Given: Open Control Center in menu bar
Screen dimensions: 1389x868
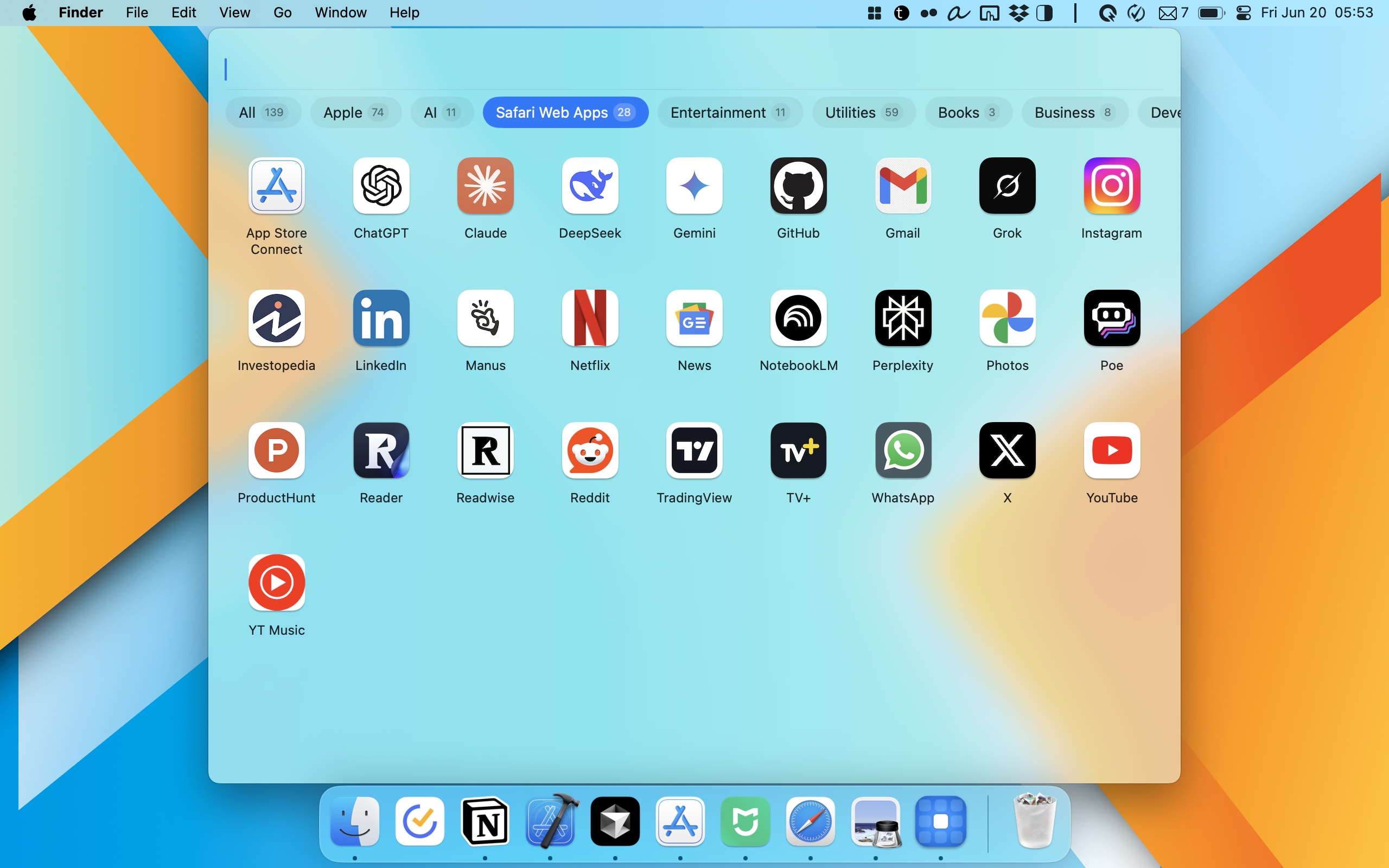Looking at the screenshot, I should (x=1243, y=12).
